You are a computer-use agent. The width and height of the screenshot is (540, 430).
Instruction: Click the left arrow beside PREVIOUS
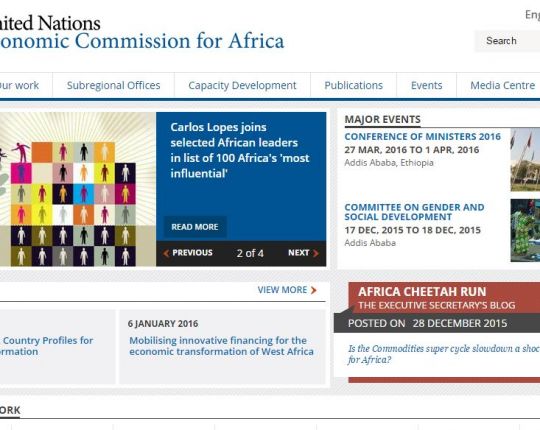[x=166, y=253]
